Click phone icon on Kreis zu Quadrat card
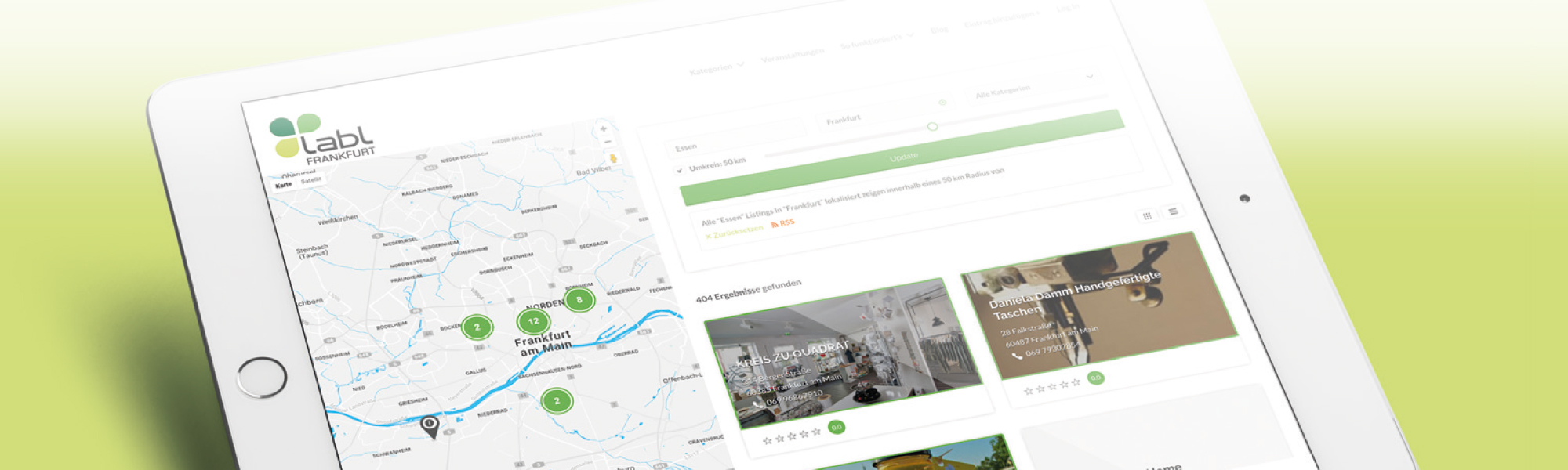Image resolution: width=1568 pixels, height=470 pixels. point(757,404)
